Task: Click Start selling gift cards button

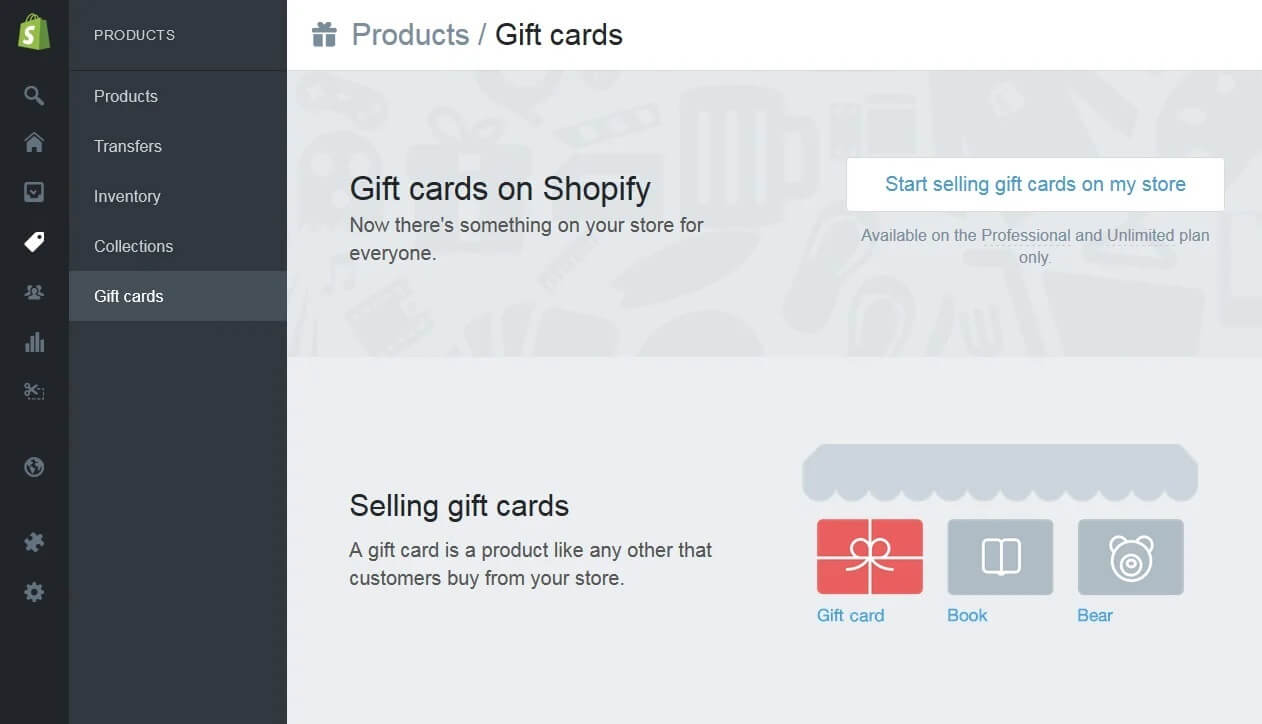Action: coord(1035,184)
